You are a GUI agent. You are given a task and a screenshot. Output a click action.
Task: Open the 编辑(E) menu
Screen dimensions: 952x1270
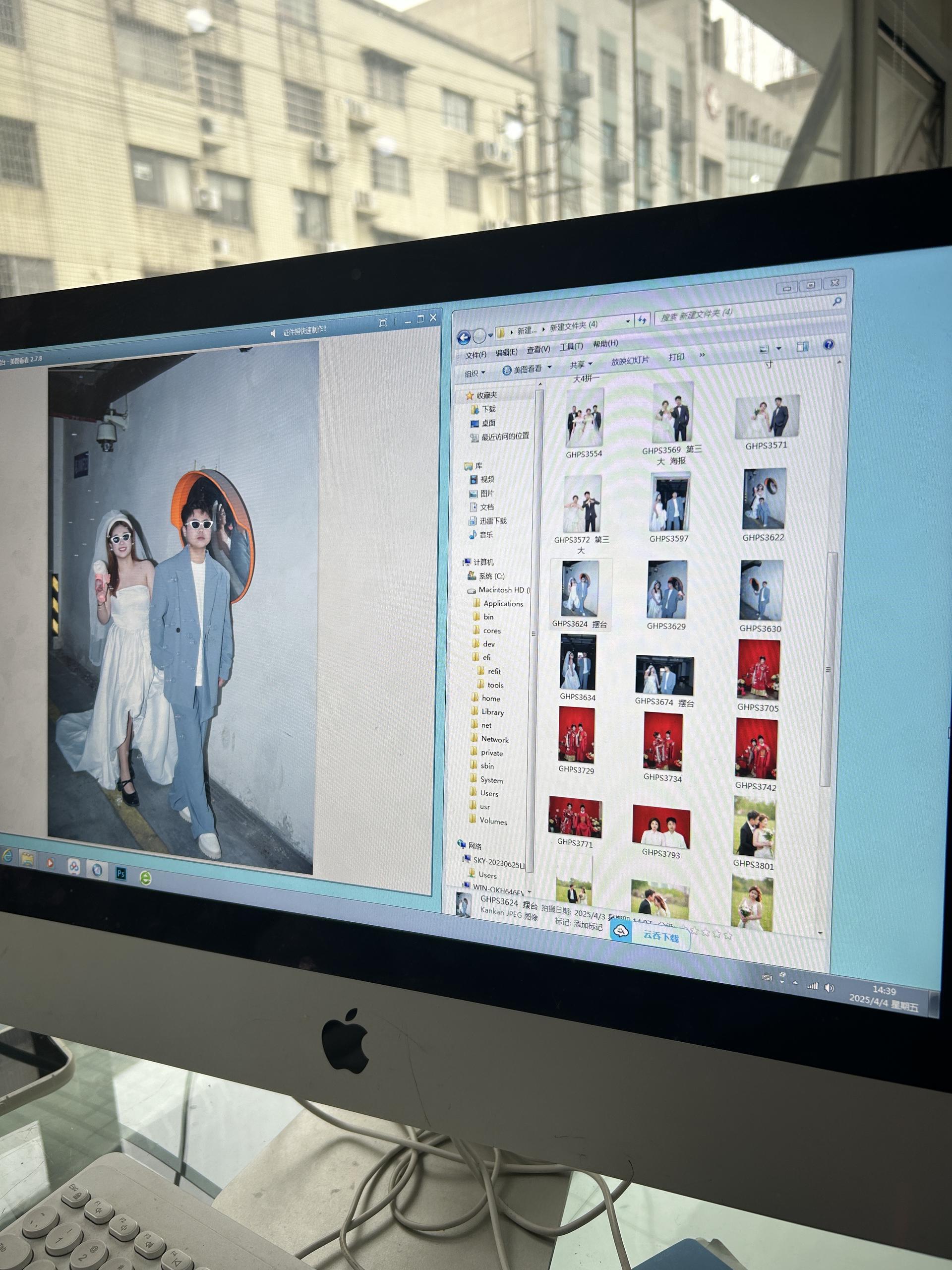pyautogui.click(x=506, y=352)
